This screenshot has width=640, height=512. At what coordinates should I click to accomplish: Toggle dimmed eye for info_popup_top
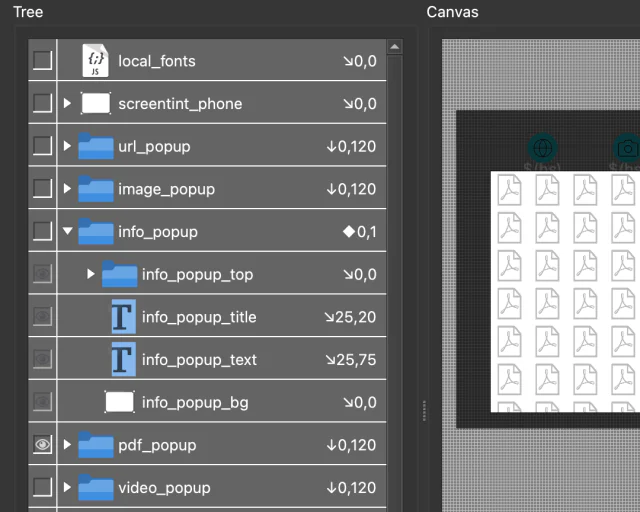tap(42, 274)
